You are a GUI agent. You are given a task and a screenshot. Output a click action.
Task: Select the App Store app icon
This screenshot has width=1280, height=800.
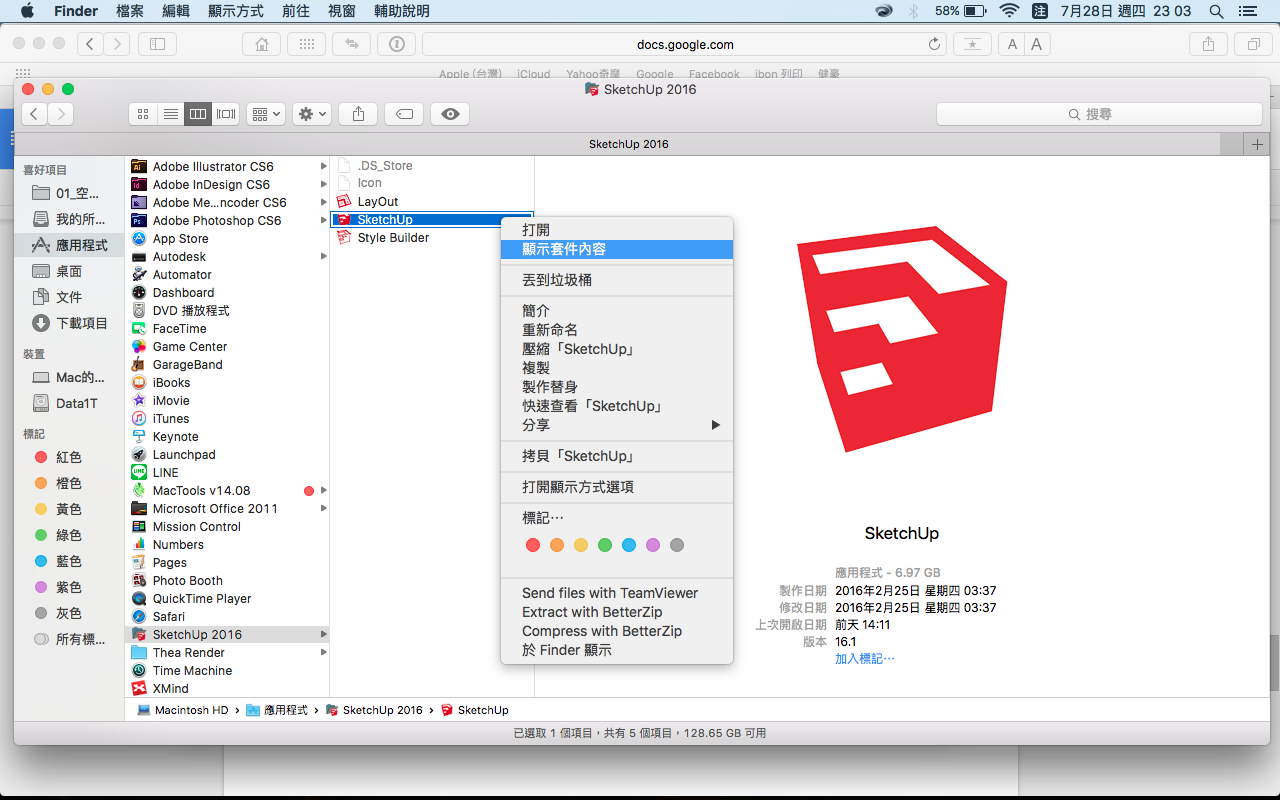click(x=139, y=239)
